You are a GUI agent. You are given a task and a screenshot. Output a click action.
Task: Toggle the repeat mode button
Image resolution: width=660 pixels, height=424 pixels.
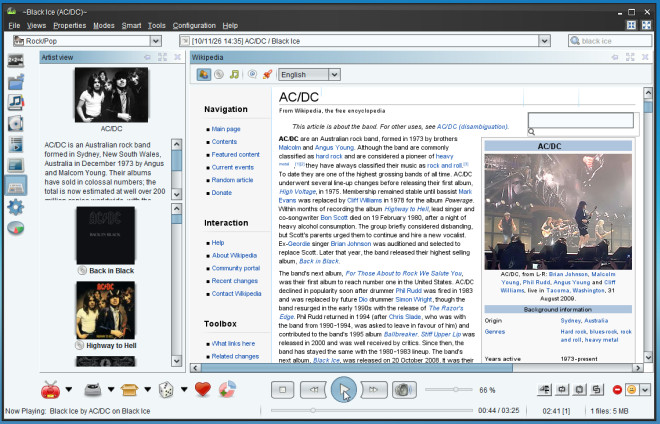click(562, 390)
